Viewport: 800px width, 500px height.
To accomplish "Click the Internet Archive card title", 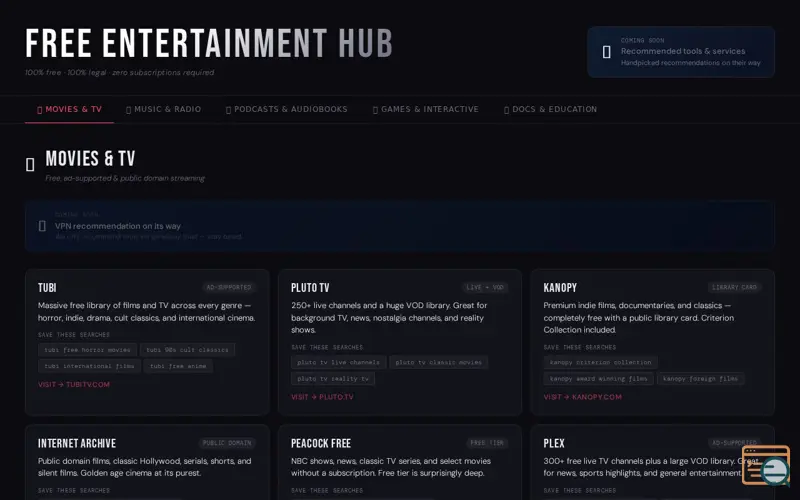I will (77, 443).
